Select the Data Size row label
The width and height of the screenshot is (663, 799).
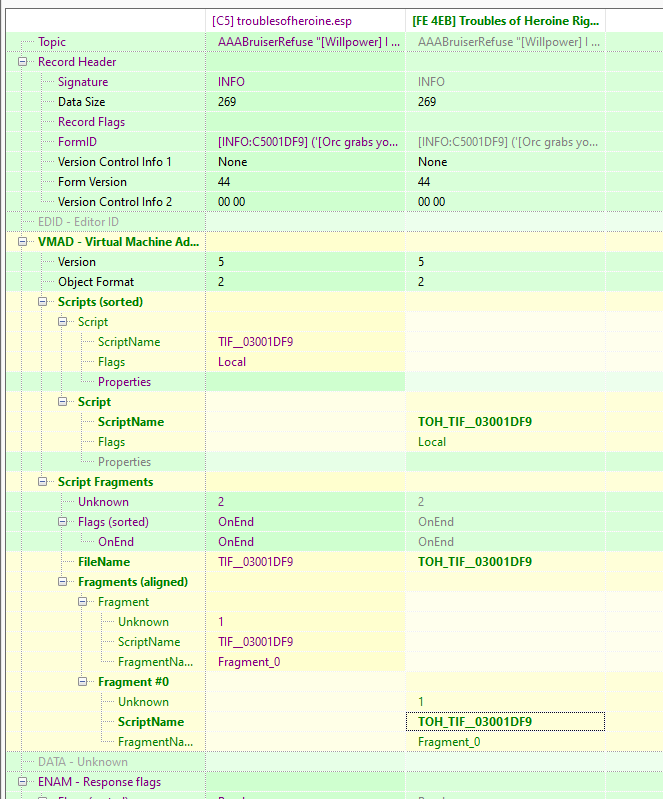[82, 102]
